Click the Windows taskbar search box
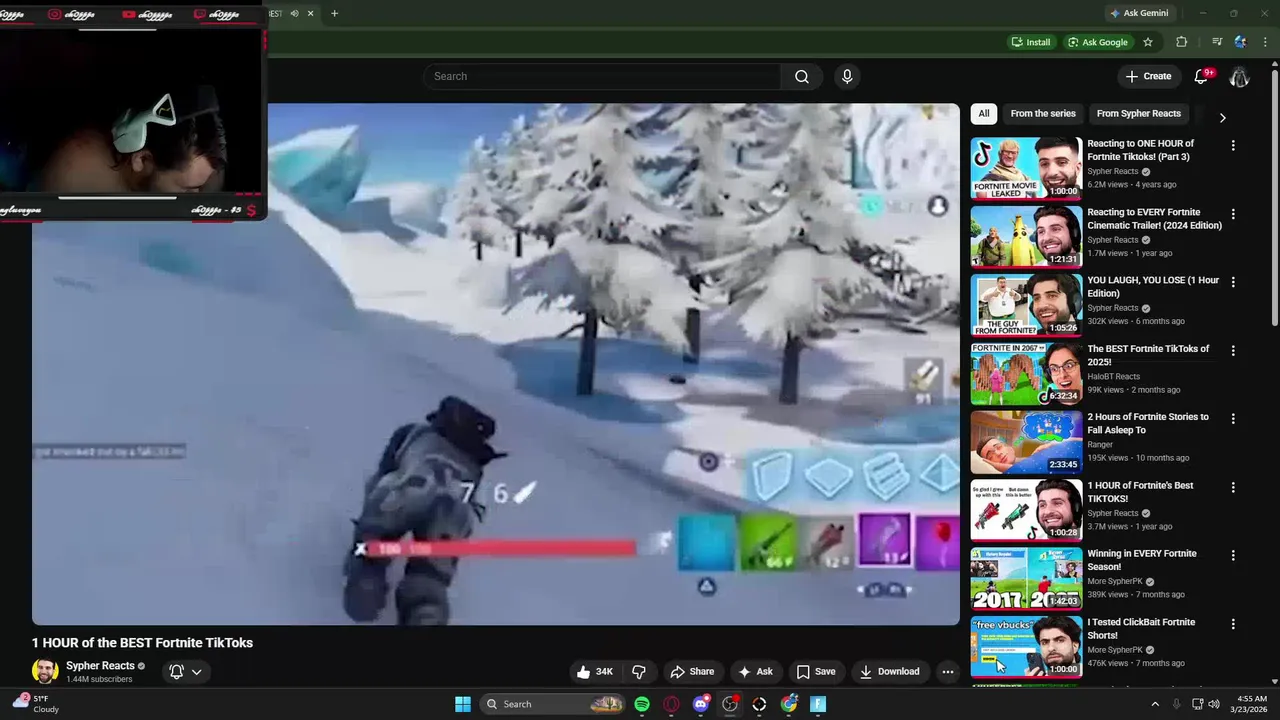1280x720 pixels. click(552, 704)
